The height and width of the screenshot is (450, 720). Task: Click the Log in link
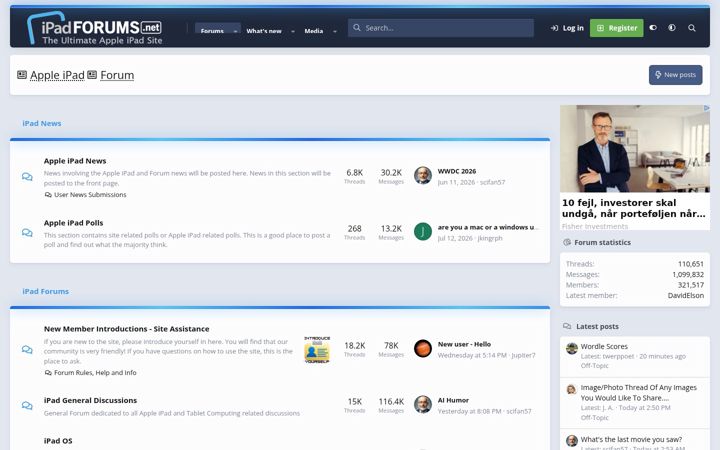tap(567, 28)
